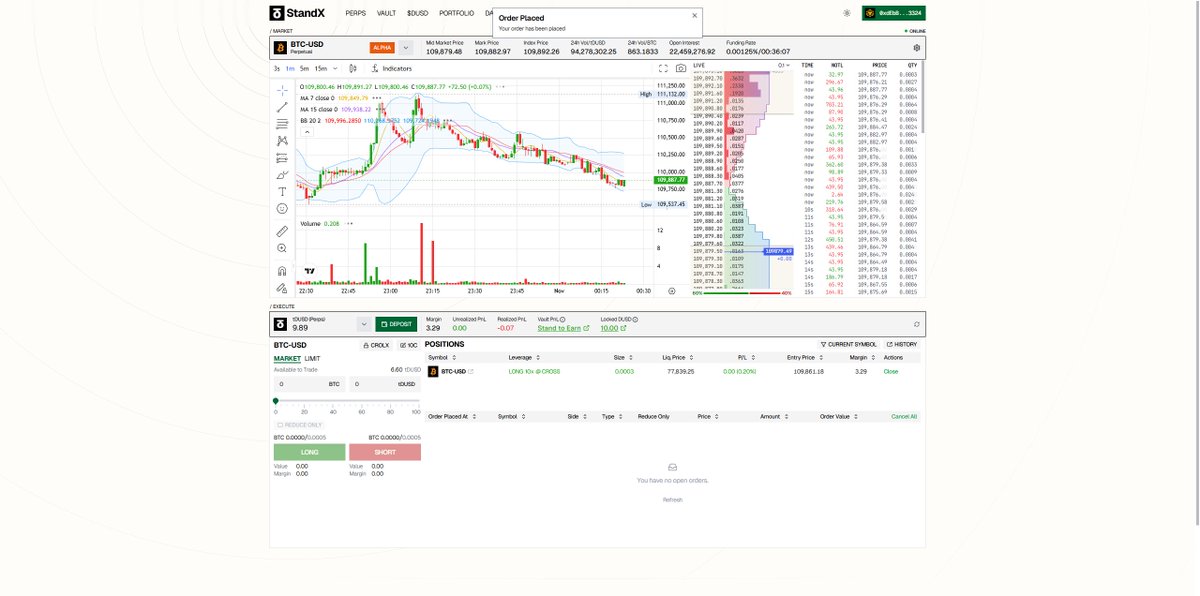Image resolution: width=1200 pixels, height=596 pixels.
Task: Click the LONG order button
Action: [x=309, y=452]
